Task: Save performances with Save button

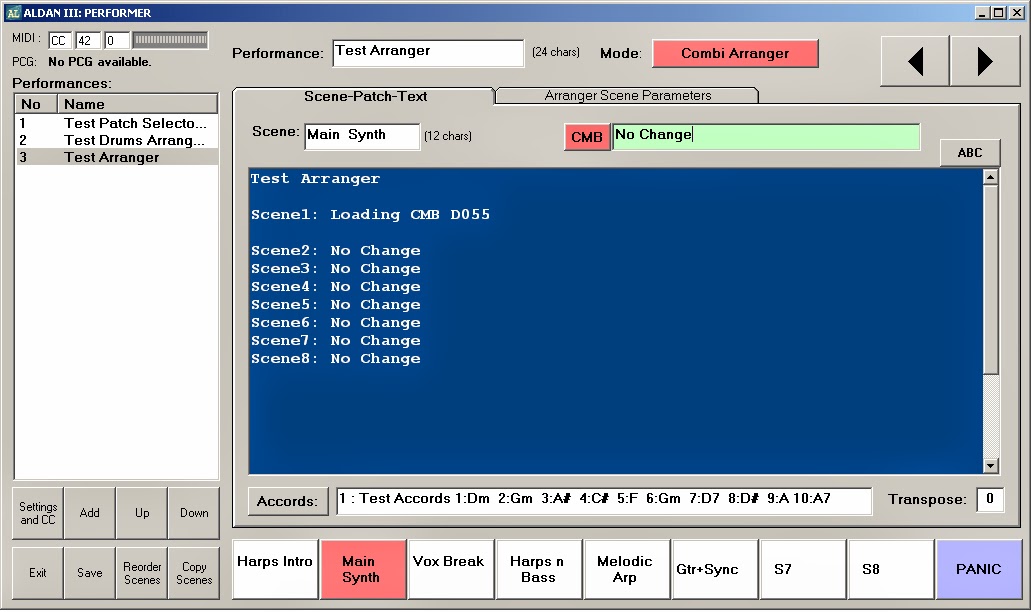Action: [x=89, y=573]
